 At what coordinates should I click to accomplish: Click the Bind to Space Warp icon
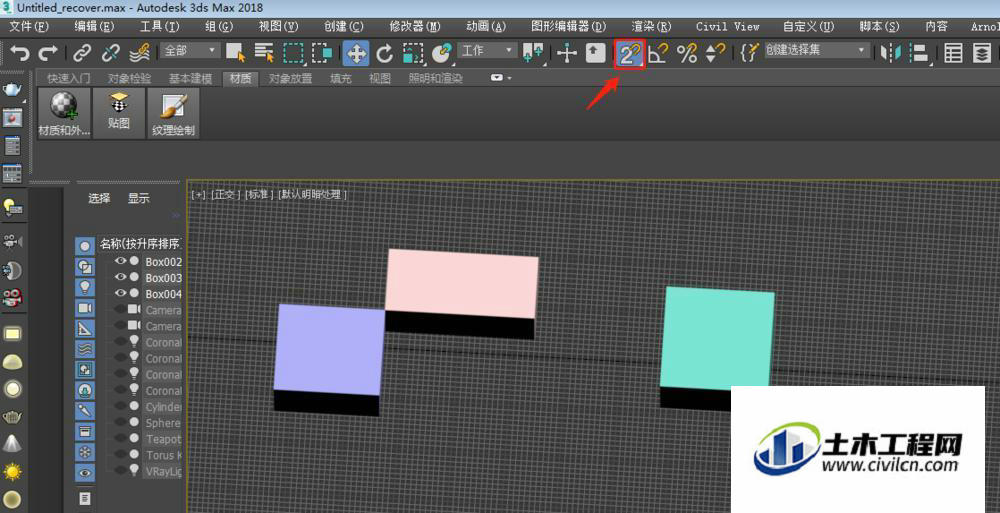pos(140,52)
